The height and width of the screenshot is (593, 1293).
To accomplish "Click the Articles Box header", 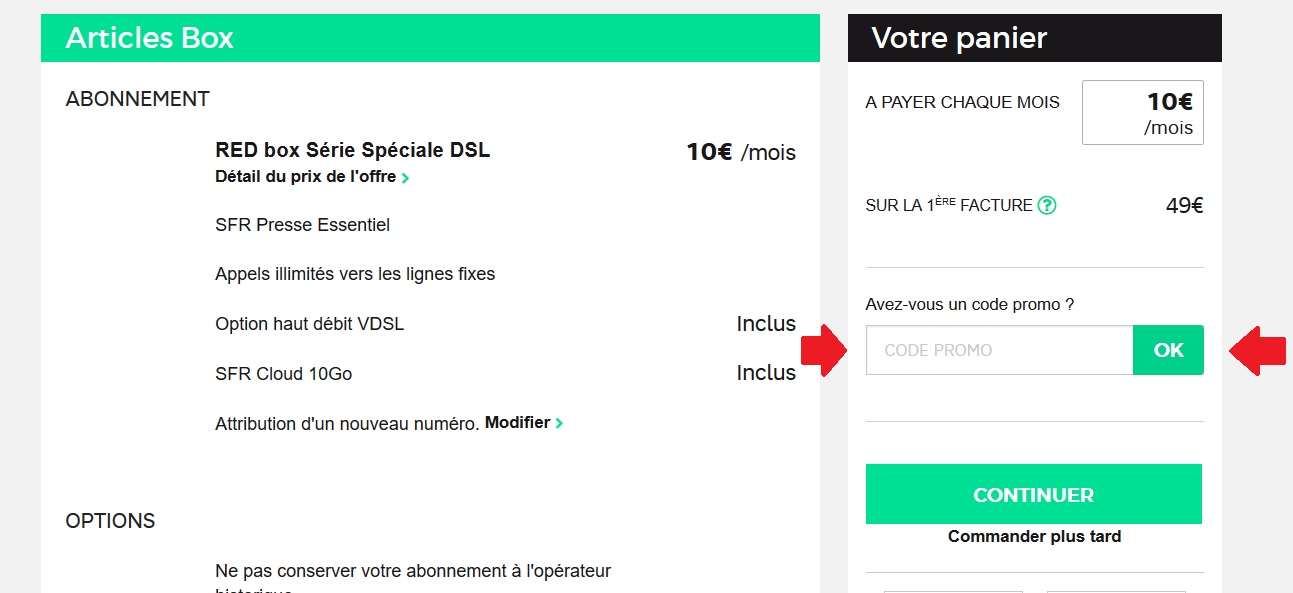I will tap(150, 38).
